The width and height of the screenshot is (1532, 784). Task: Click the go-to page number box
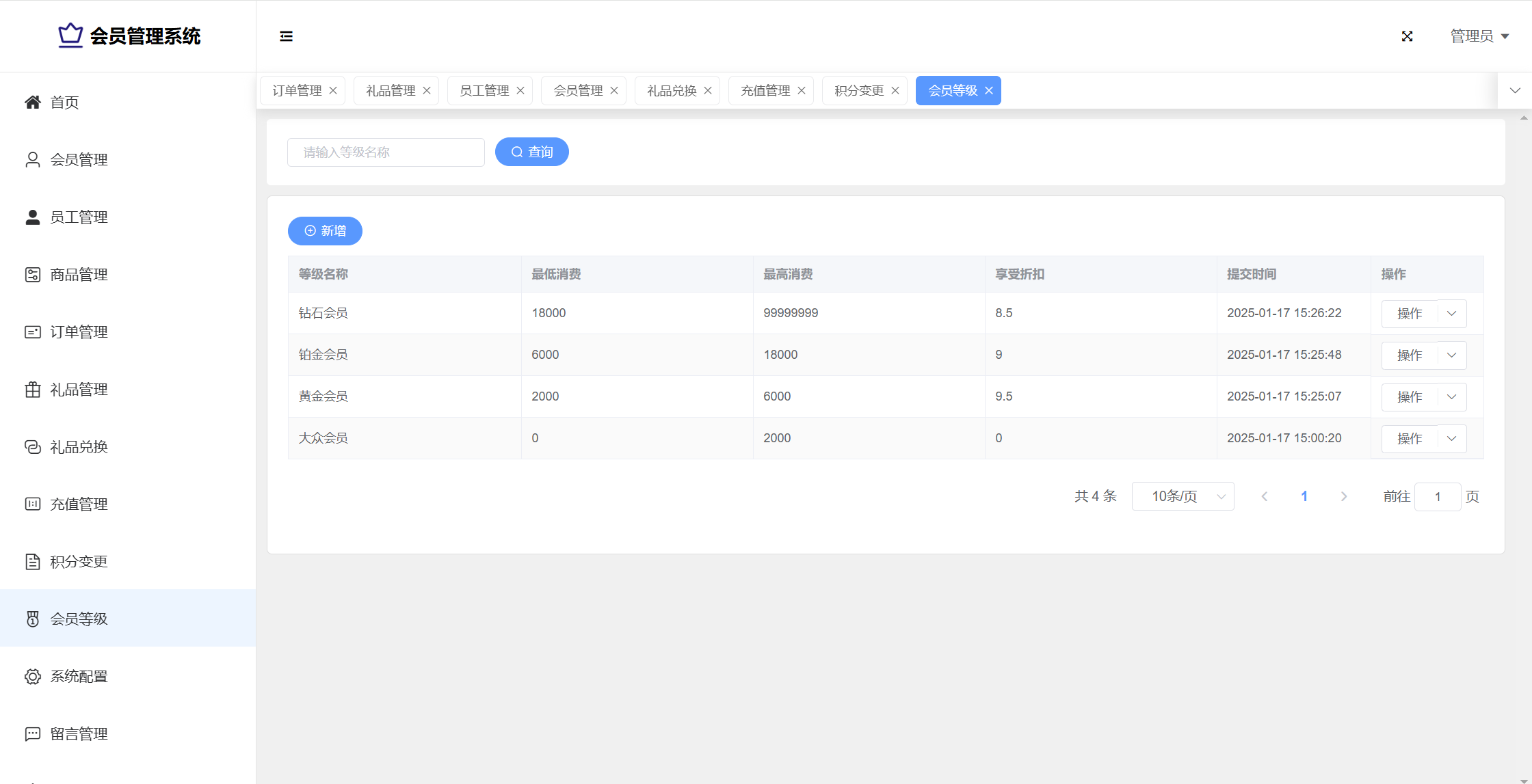point(1437,497)
